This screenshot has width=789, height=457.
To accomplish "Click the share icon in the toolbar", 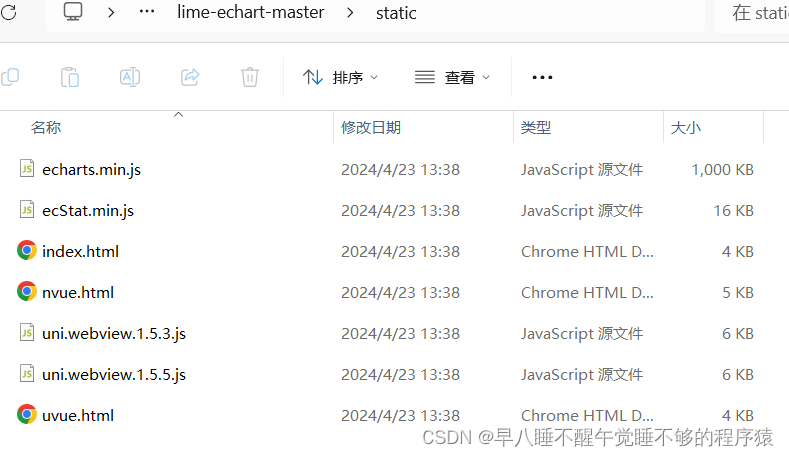I will (x=189, y=77).
